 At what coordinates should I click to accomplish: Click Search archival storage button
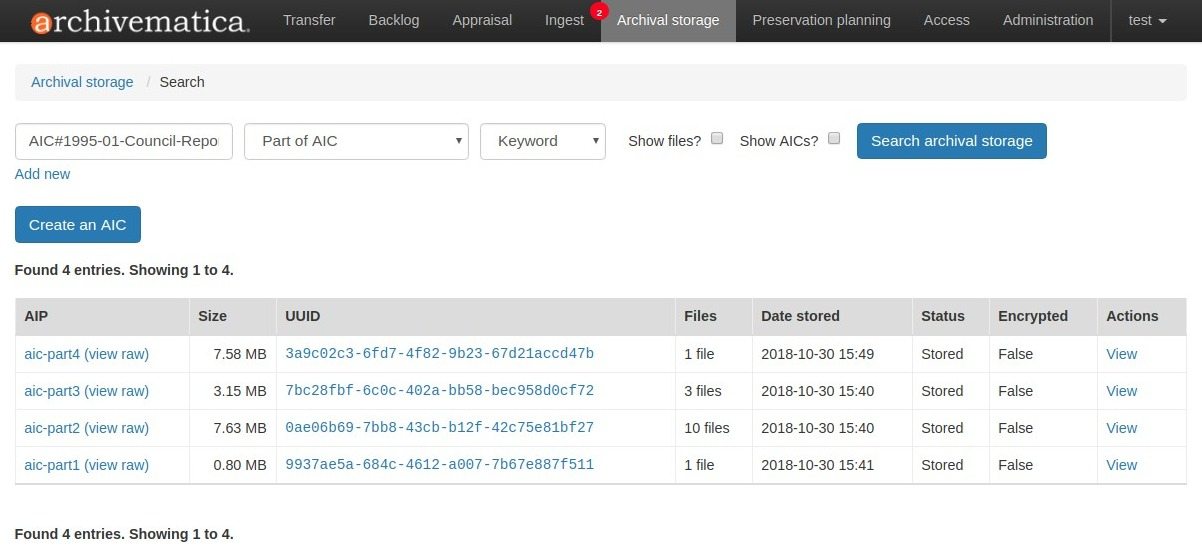[x=951, y=141]
